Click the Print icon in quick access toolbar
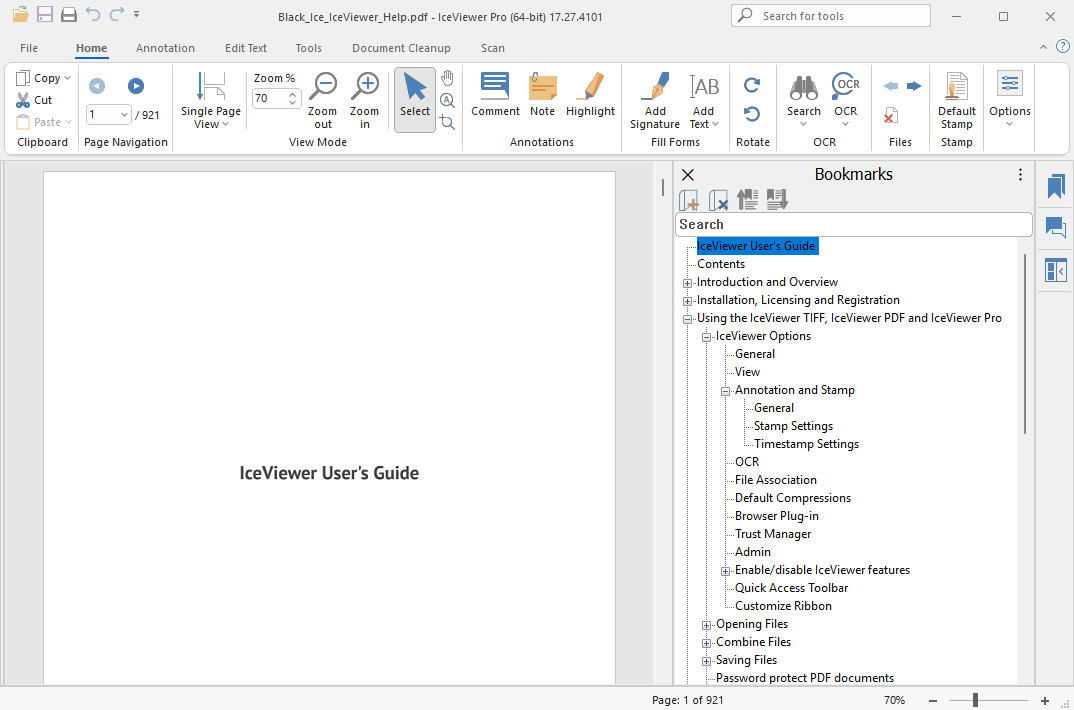The image size is (1074, 710). (x=68, y=14)
